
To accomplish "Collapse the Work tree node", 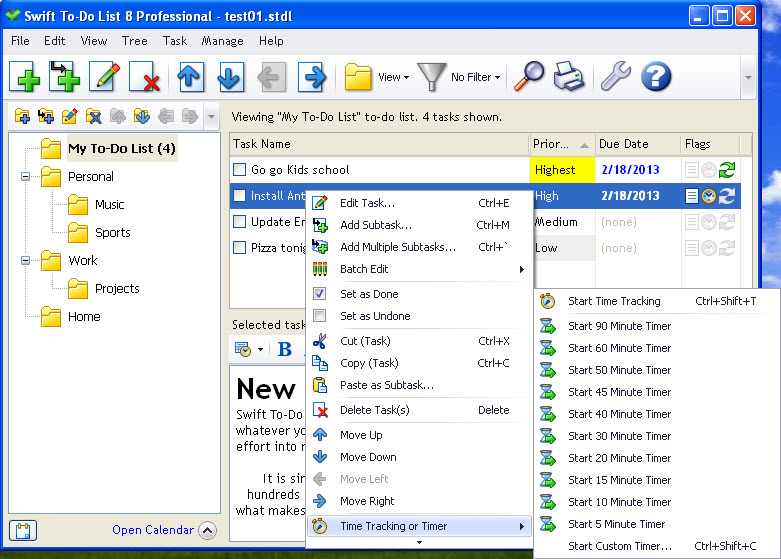I will [25, 260].
